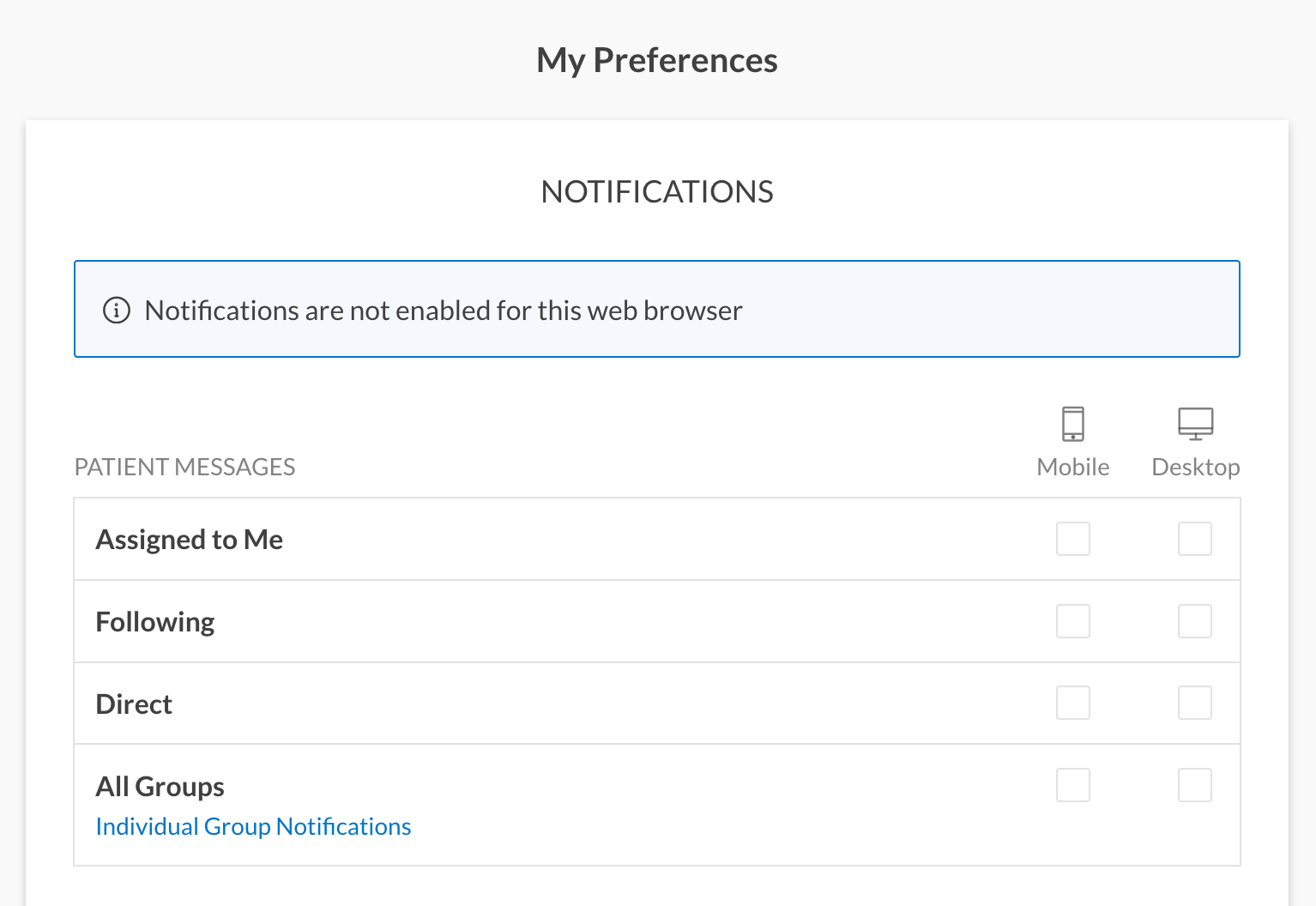The image size is (1316, 906).
Task: Click the PATIENT MESSAGES section label
Action: pyautogui.click(x=184, y=467)
